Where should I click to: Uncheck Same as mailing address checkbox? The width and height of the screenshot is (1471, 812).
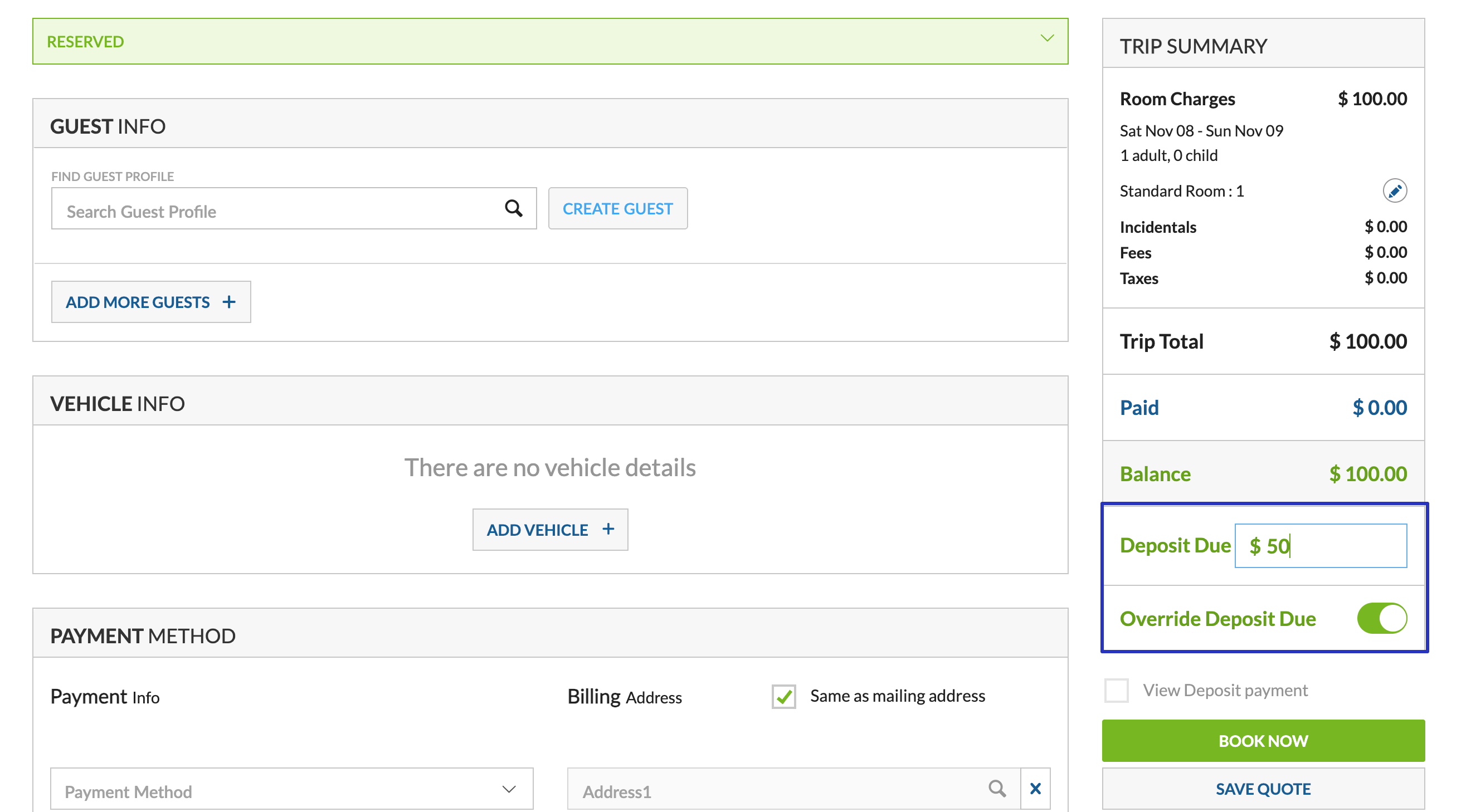[783, 696]
